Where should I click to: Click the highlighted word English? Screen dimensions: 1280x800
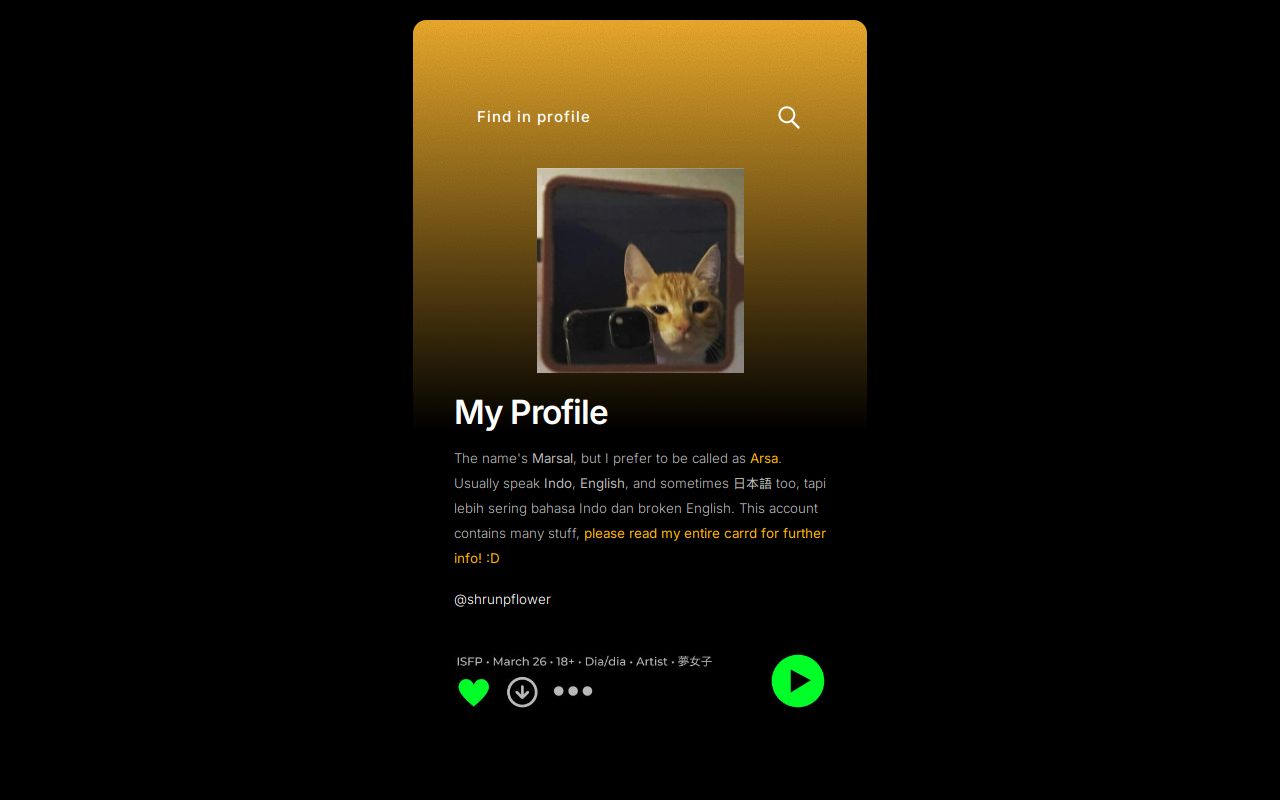(602, 483)
